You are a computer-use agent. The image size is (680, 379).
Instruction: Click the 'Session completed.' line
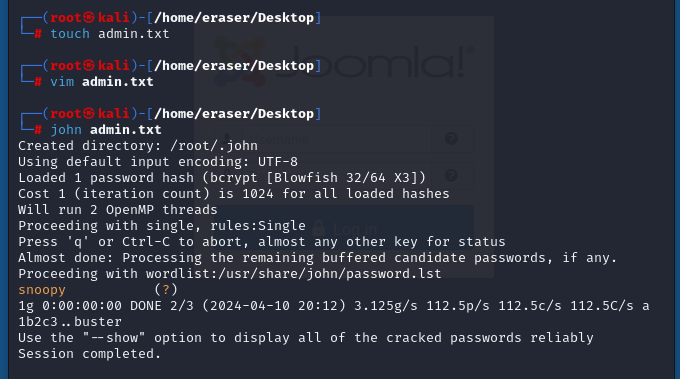click(89, 354)
